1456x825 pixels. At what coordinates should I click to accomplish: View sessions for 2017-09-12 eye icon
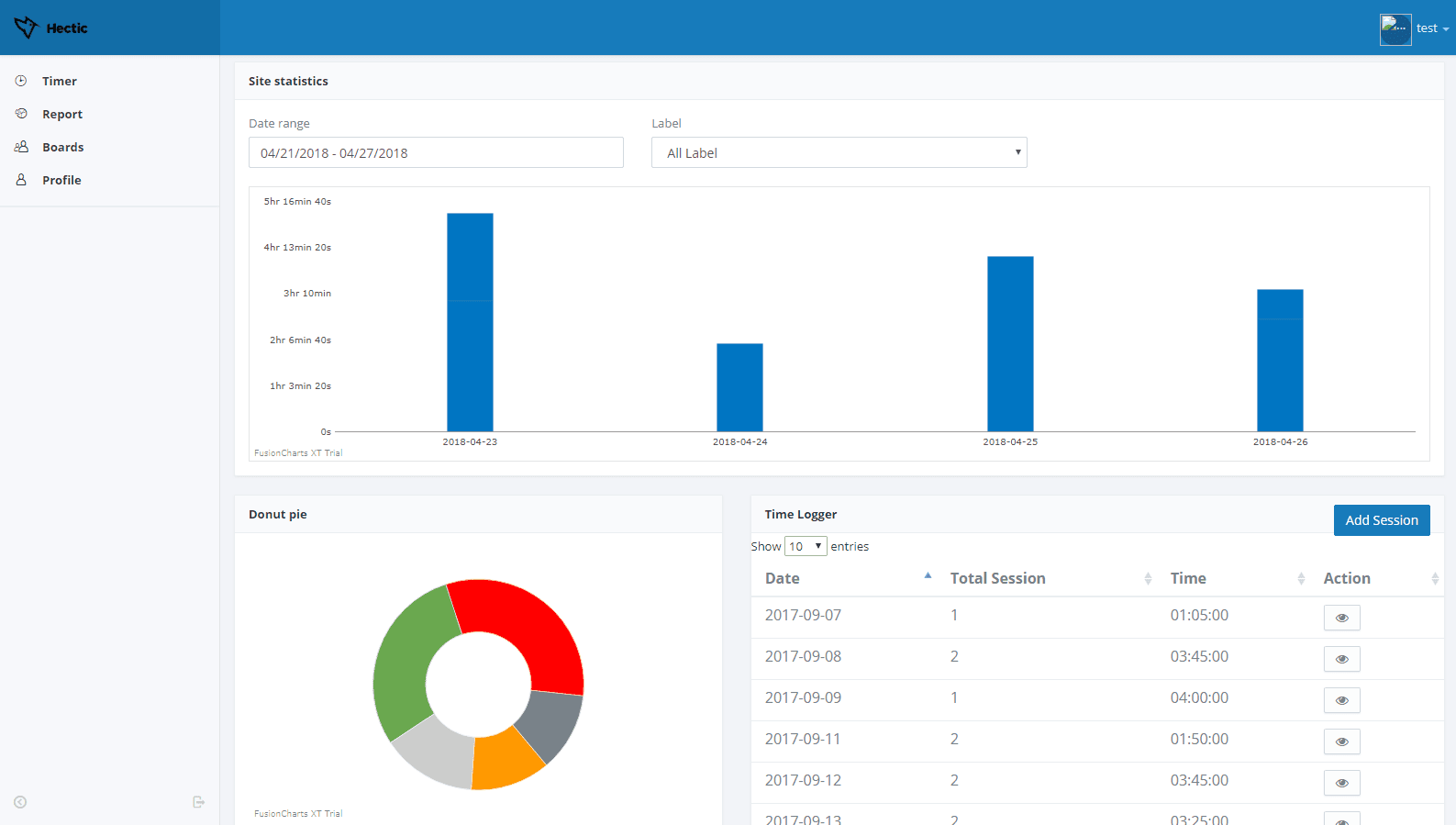1341,783
